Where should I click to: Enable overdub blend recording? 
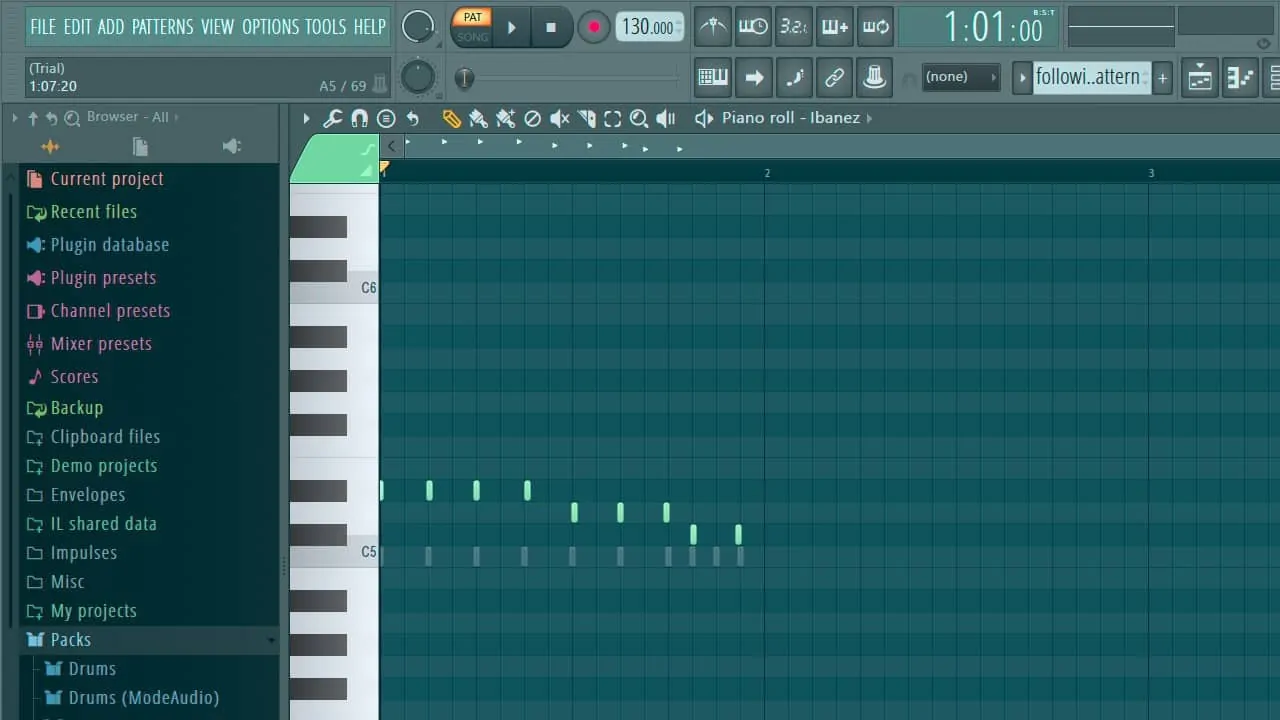coord(835,27)
